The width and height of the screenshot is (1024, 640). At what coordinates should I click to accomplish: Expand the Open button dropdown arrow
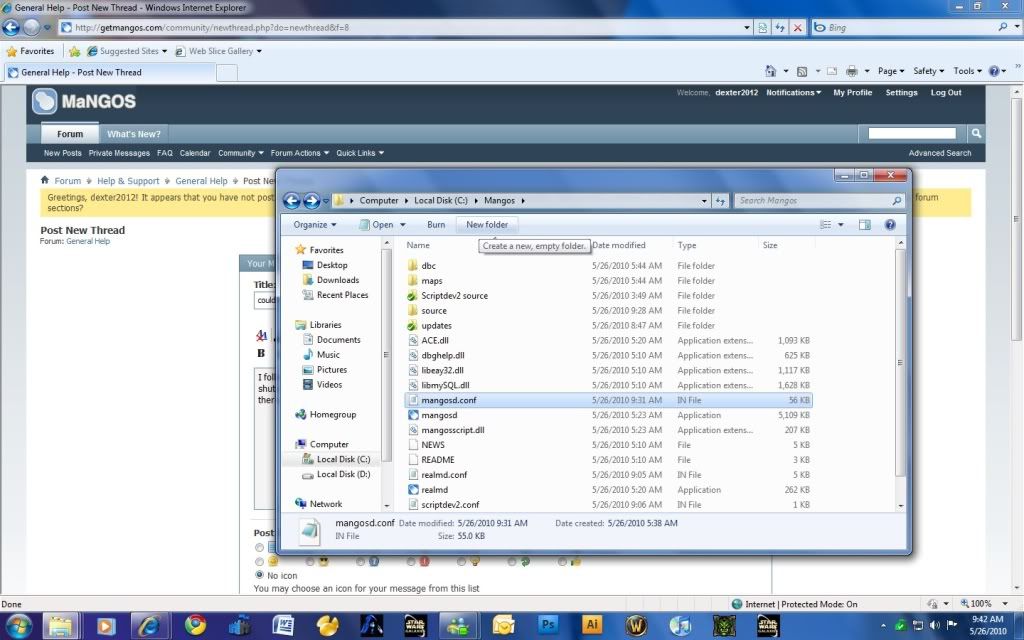coord(403,225)
